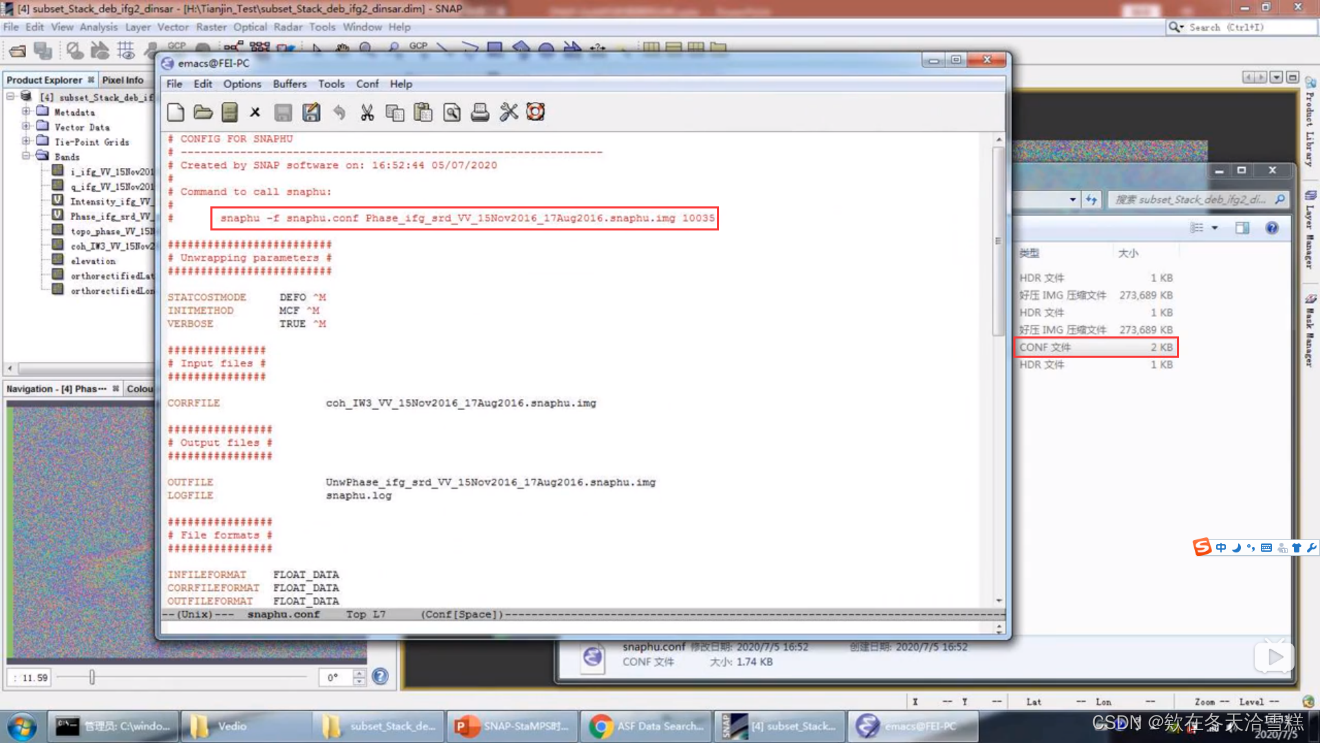The image size is (1320, 743).
Task: Click the Help lifebuoy icon in emacs toolbar
Action: click(x=536, y=112)
